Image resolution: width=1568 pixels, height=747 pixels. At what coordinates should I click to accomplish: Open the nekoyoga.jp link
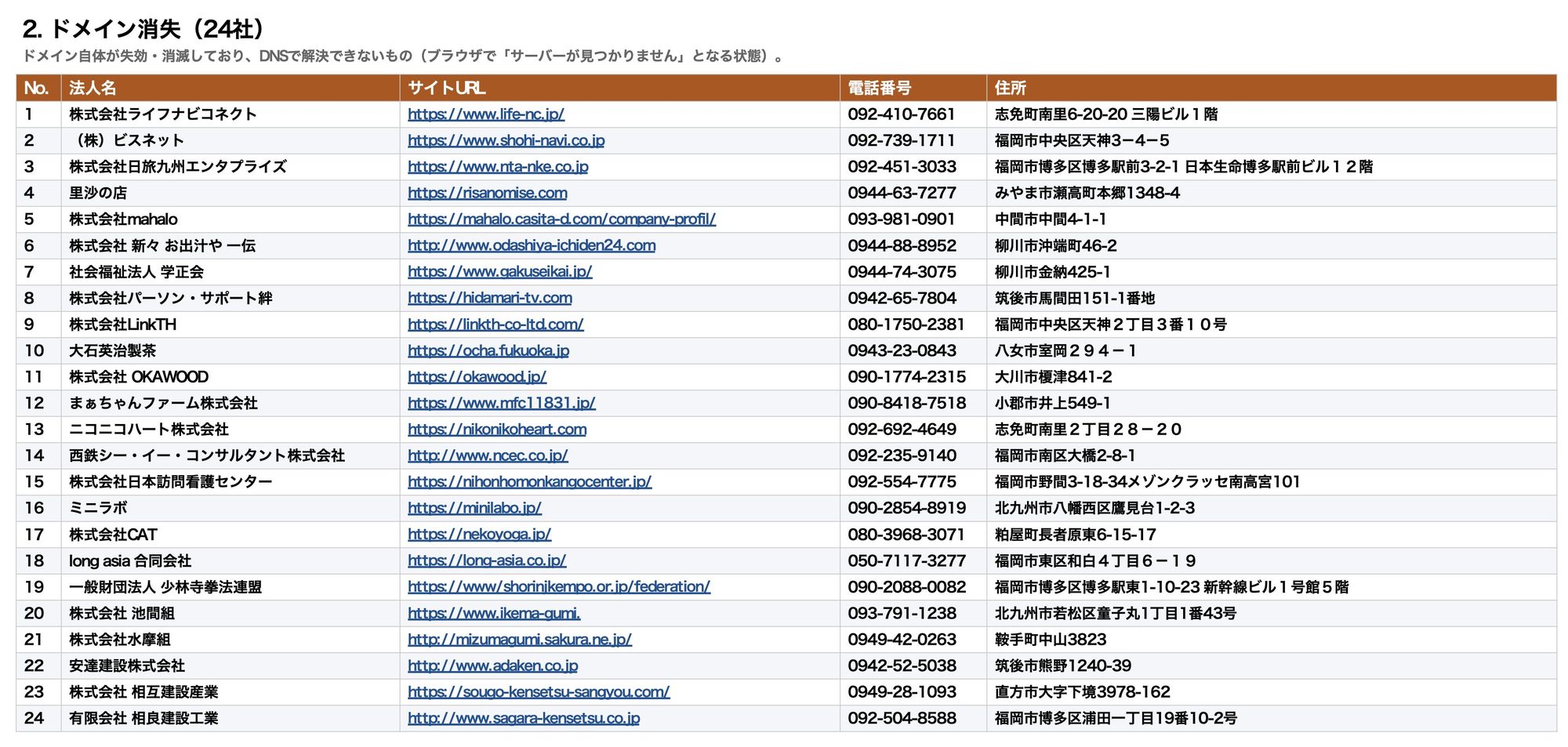click(x=479, y=535)
